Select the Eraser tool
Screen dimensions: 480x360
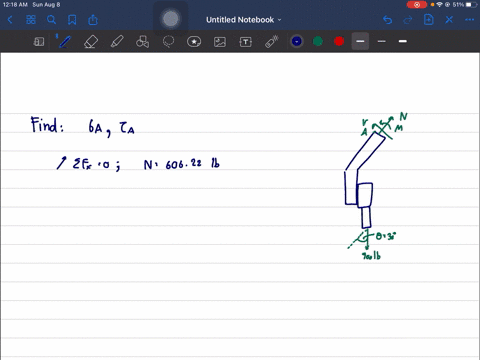[x=91, y=42]
